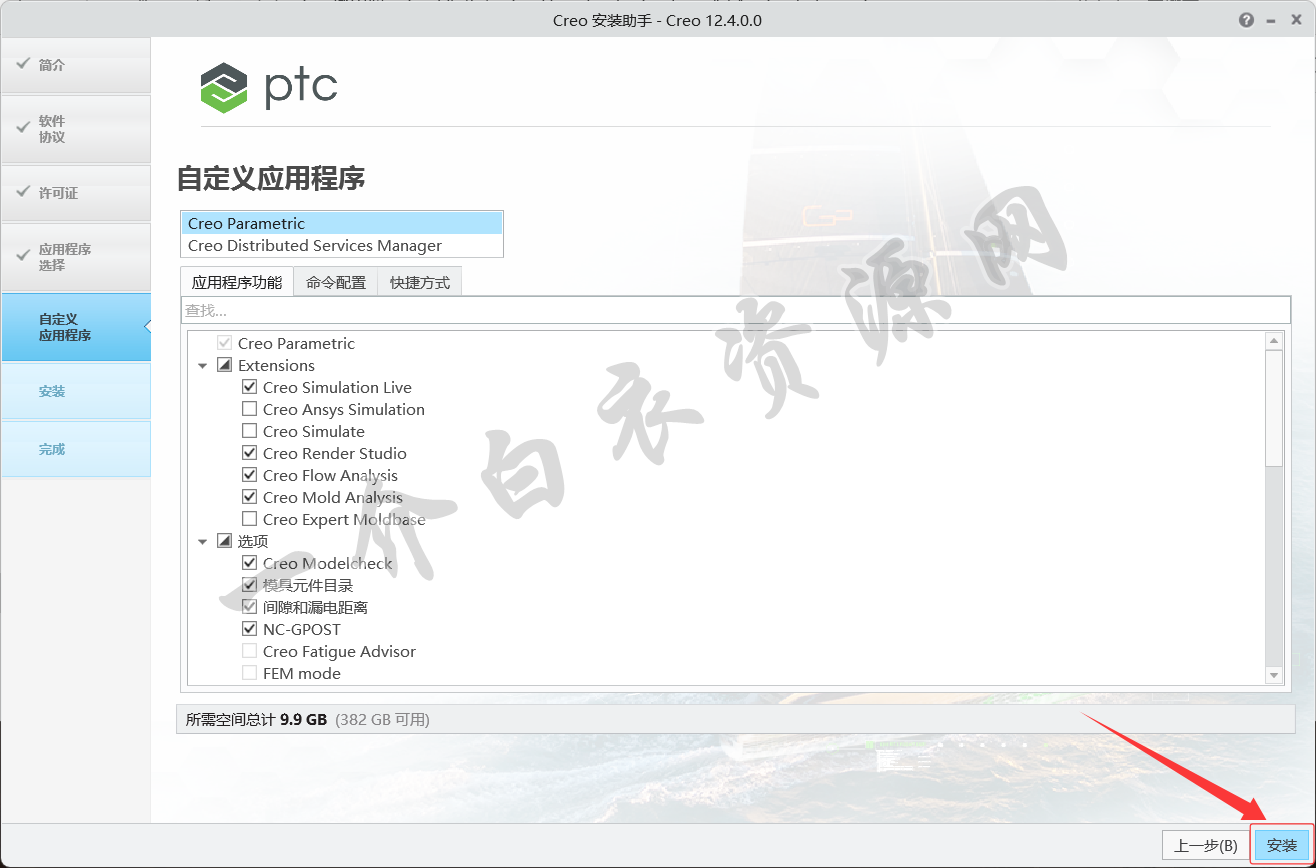This screenshot has height=868, width=1316.
Task: Toggle the Creo Modelcheck checkbox
Action: (249, 563)
